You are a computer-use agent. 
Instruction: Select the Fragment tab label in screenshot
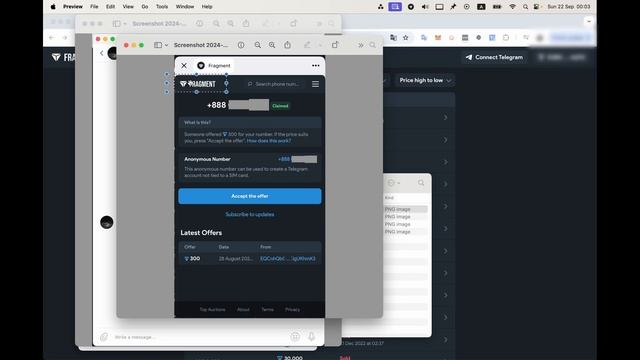(x=219, y=65)
